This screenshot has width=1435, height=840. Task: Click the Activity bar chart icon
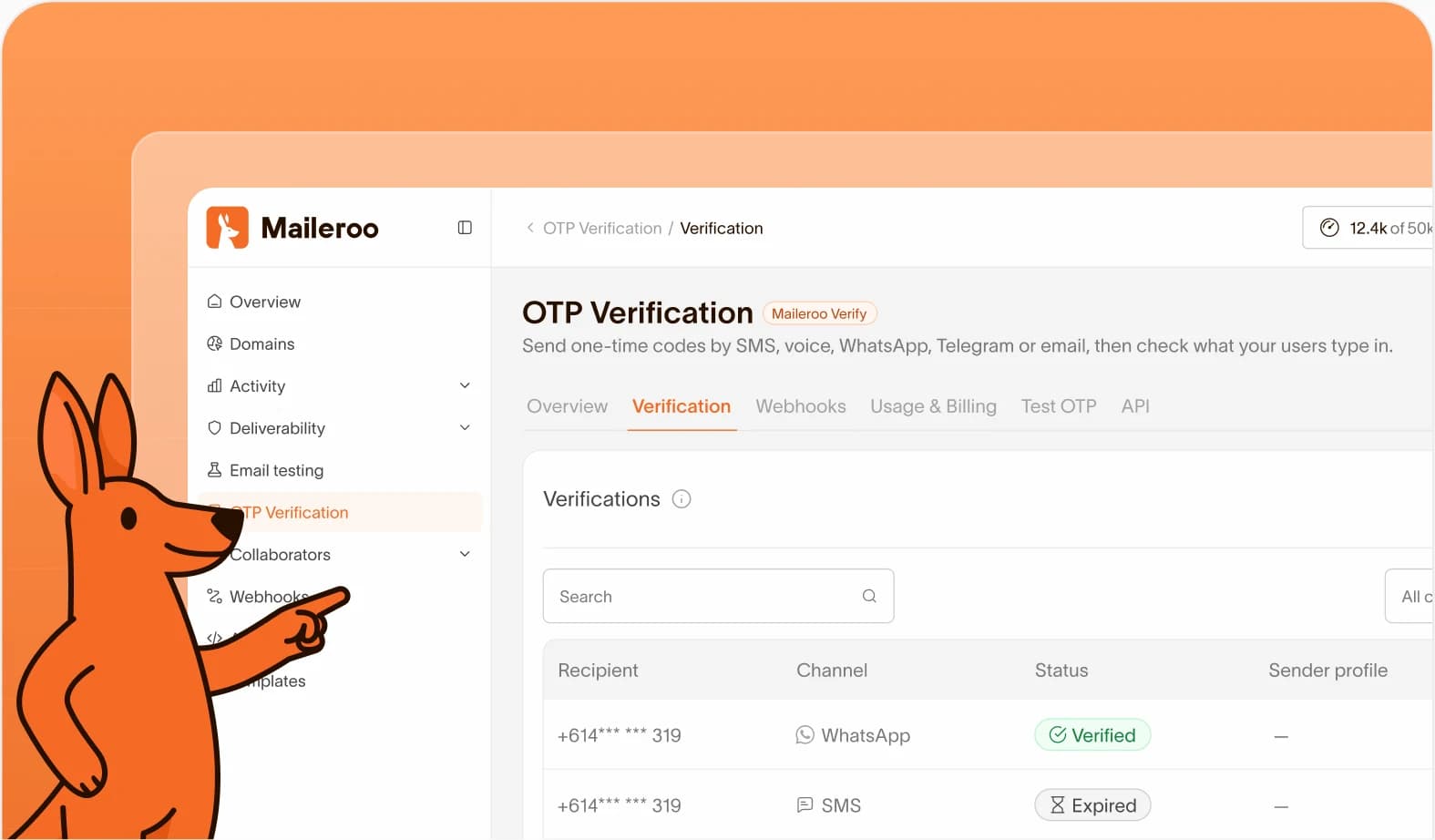[x=214, y=385]
